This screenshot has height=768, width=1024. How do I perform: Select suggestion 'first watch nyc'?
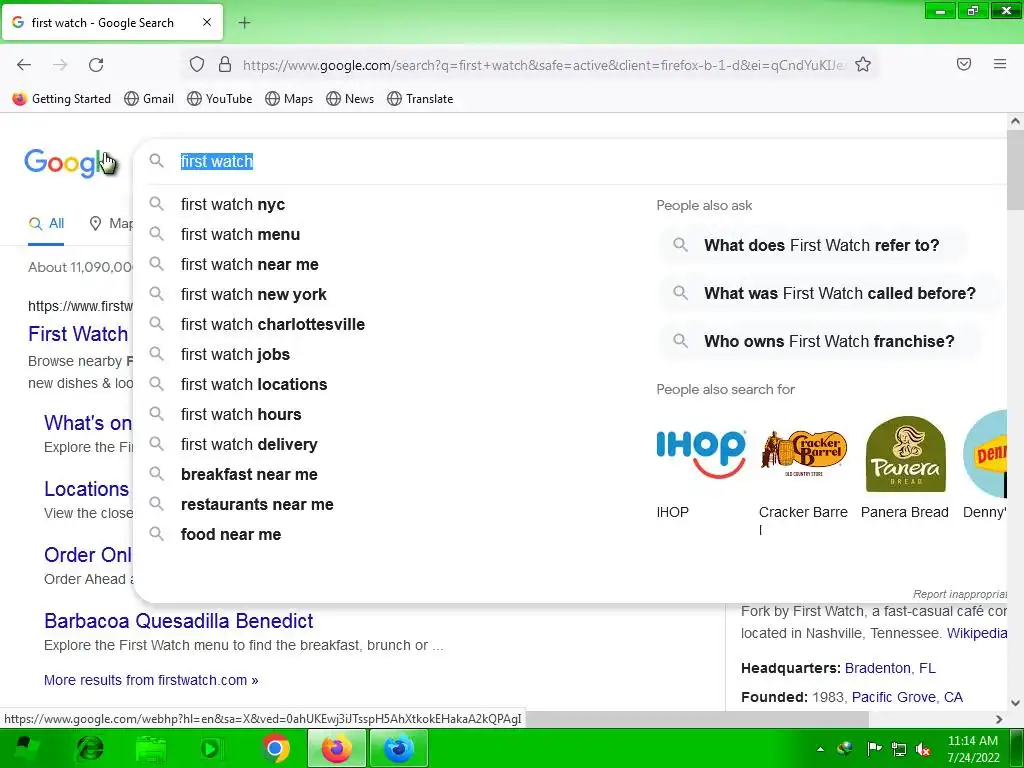pyautogui.click(x=232, y=204)
